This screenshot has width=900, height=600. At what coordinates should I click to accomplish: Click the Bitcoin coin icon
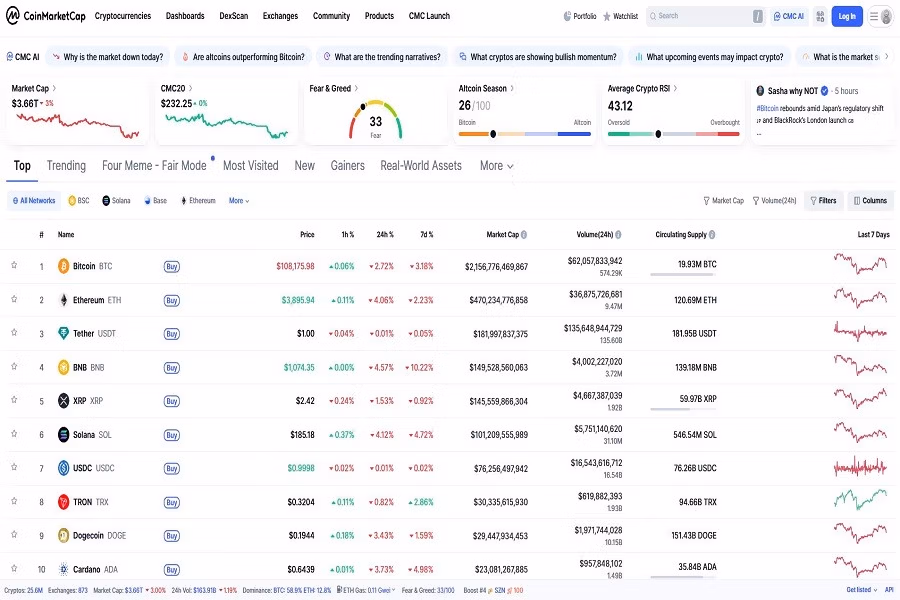[63, 266]
